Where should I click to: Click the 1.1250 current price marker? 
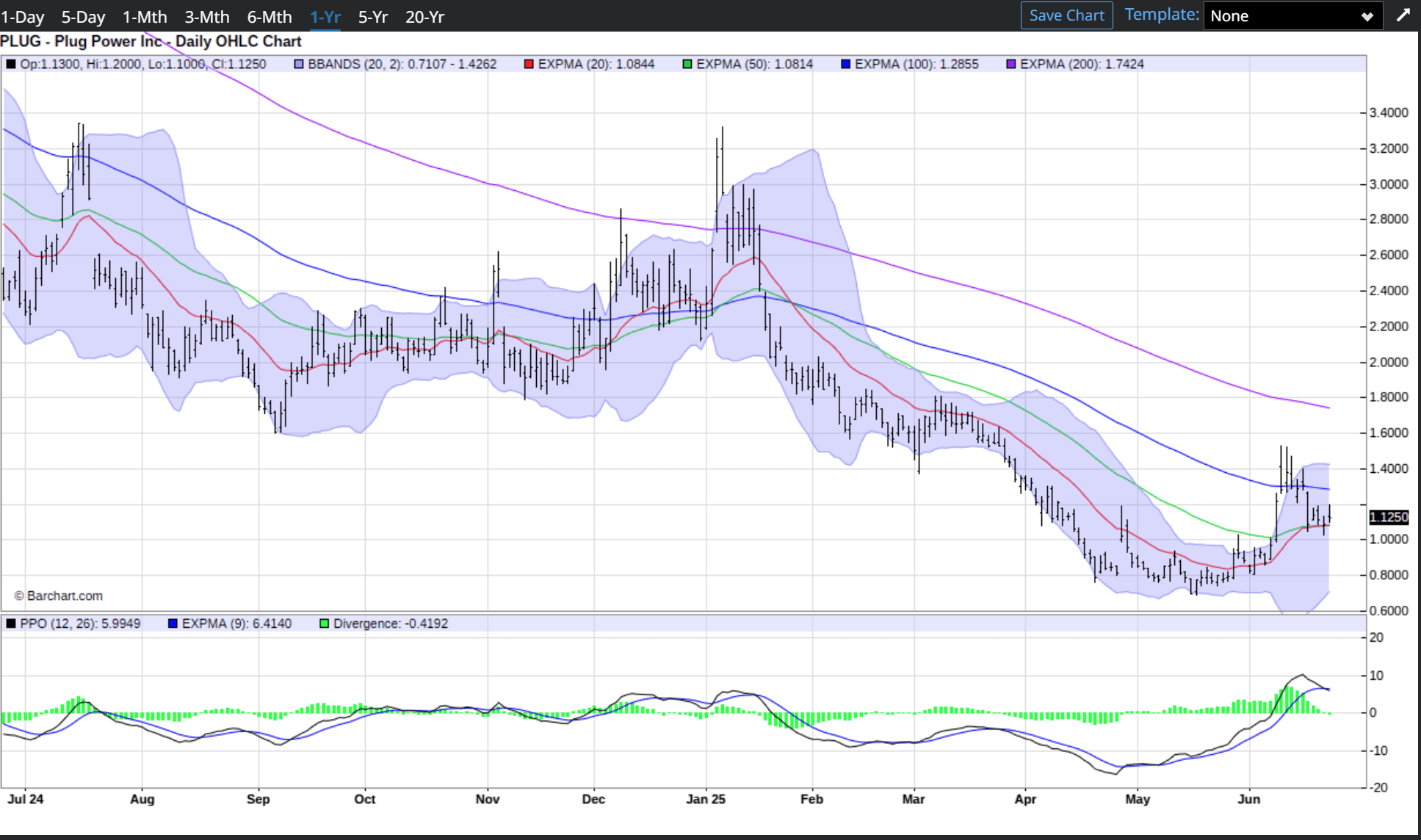click(x=1388, y=518)
